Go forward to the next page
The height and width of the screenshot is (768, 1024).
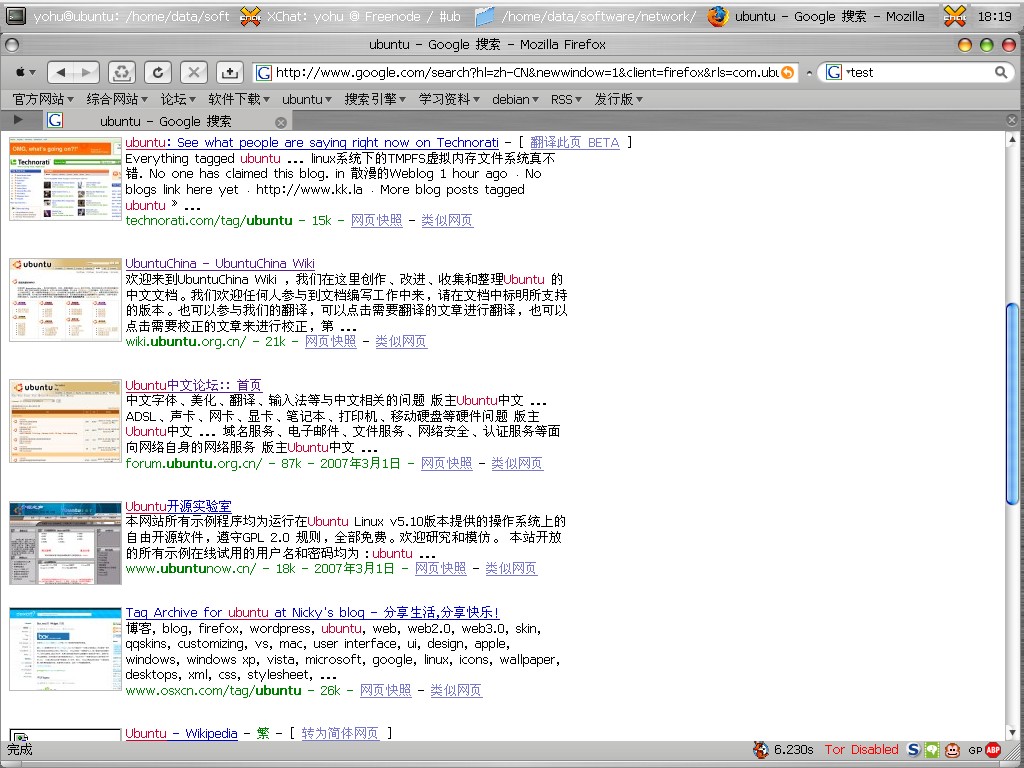(x=87, y=72)
